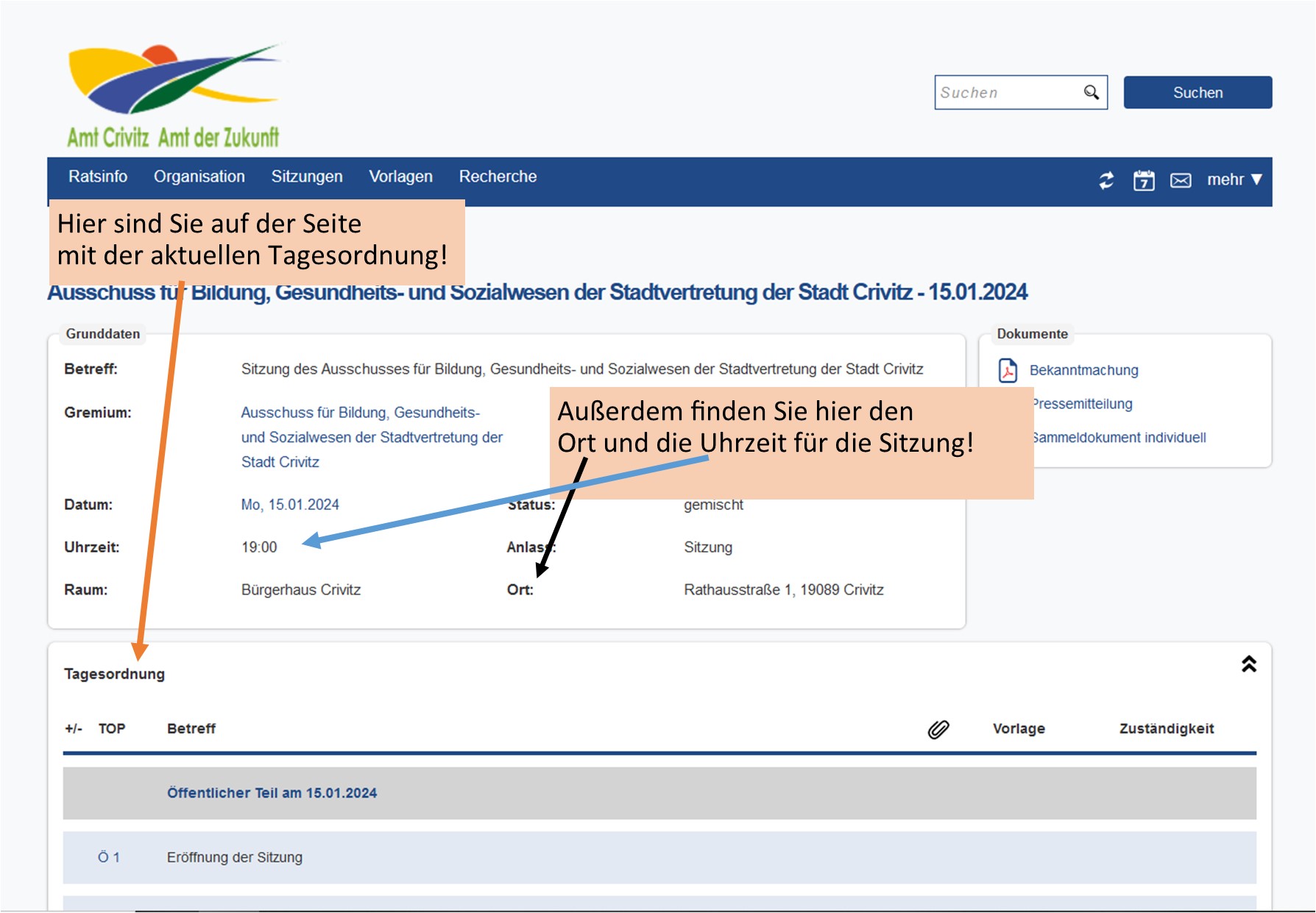
Task: Open the Sitzungen menu item
Action: pos(307,177)
